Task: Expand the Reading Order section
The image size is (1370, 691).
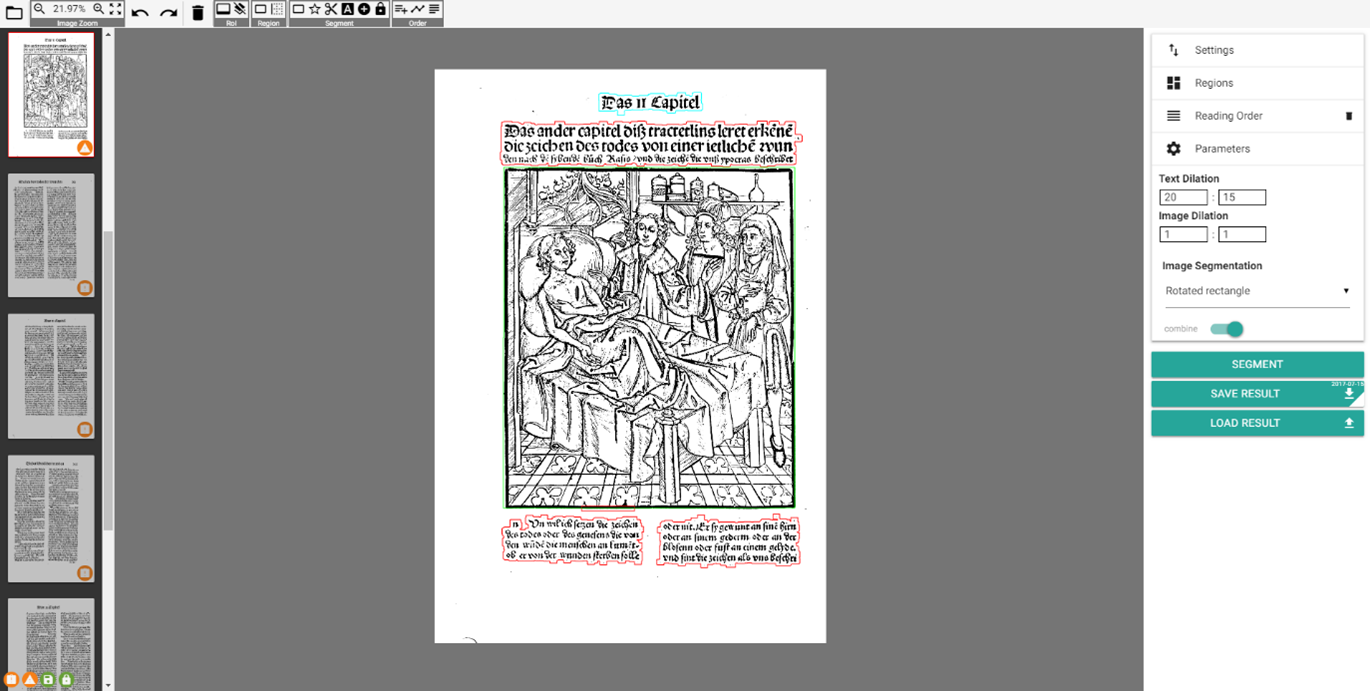Action: click(x=1257, y=116)
